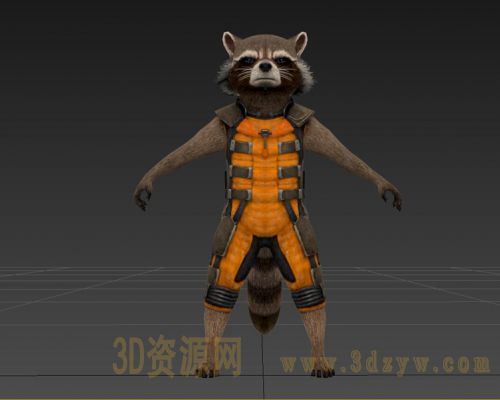Screen dimensions: 500x400
Task: Select the raccoon's foot on the right
Action: [323, 371]
